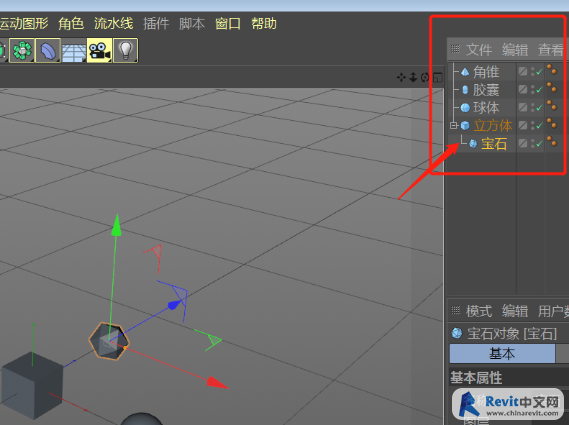Click the object manager panel grip icon
The width and height of the screenshot is (569, 425).
(x=455, y=49)
